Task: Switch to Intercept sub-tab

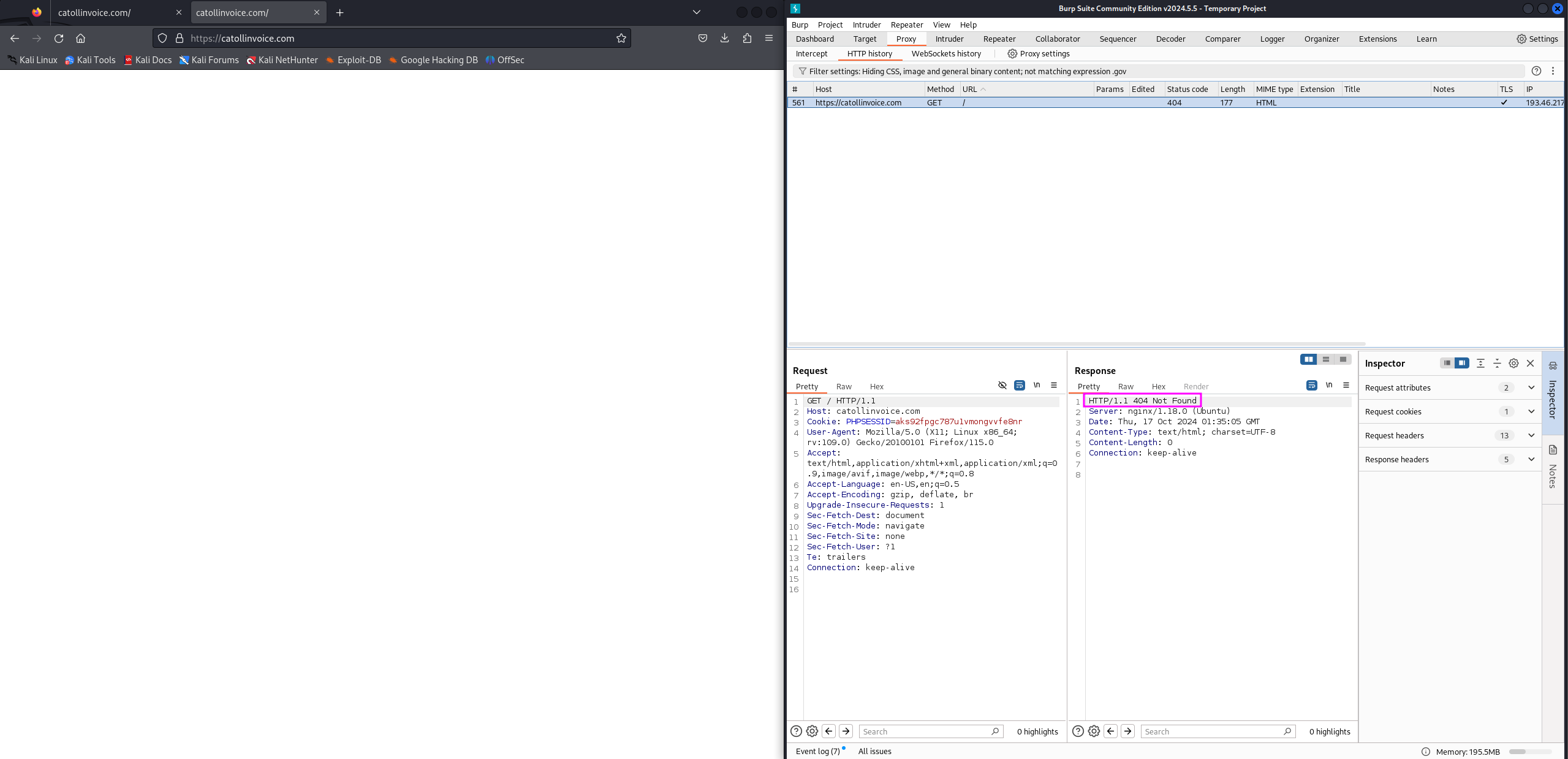Action: [x=811, y=53]
